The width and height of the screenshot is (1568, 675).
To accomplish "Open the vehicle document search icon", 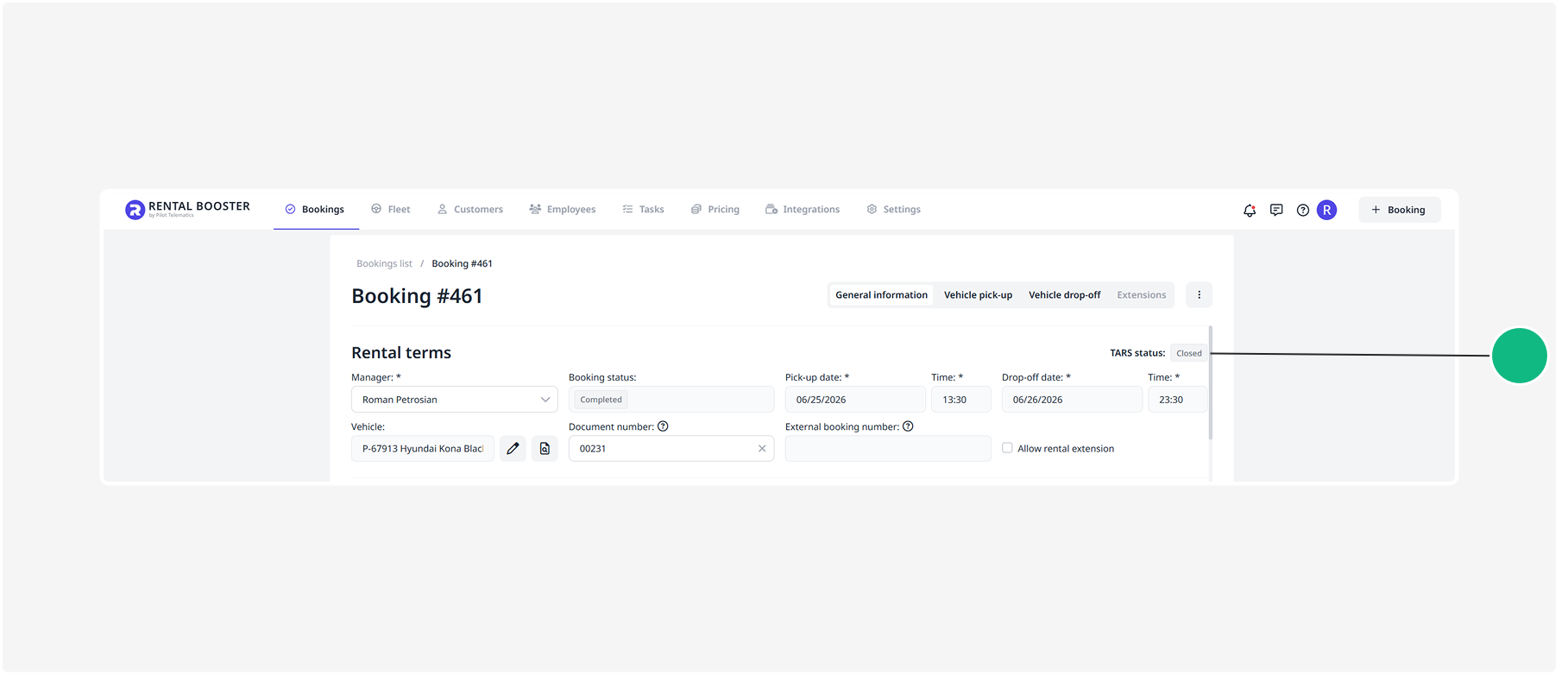I will coord(545,448).
